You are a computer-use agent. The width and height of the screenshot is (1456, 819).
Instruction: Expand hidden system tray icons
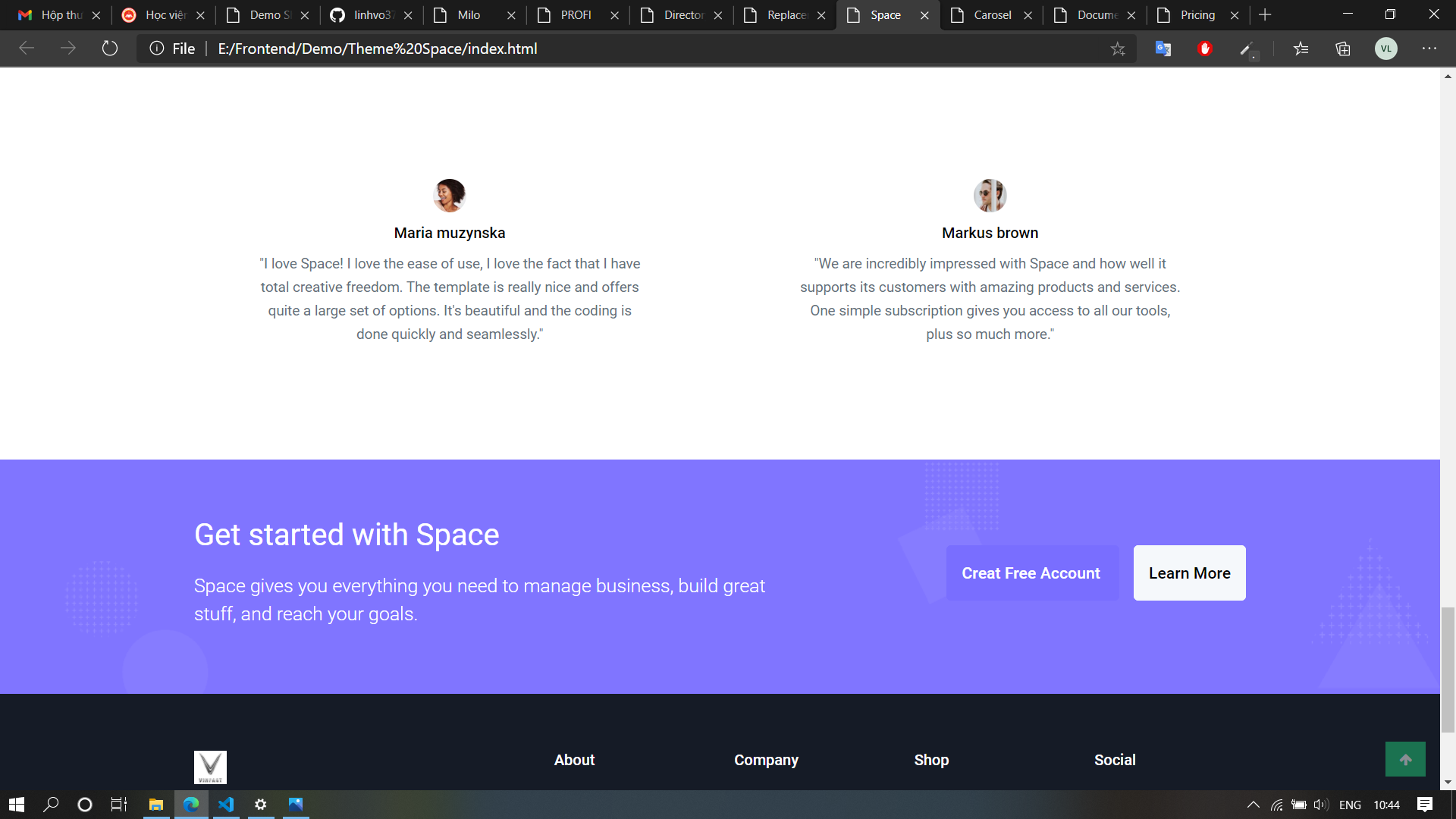[x=1252, y=805]
